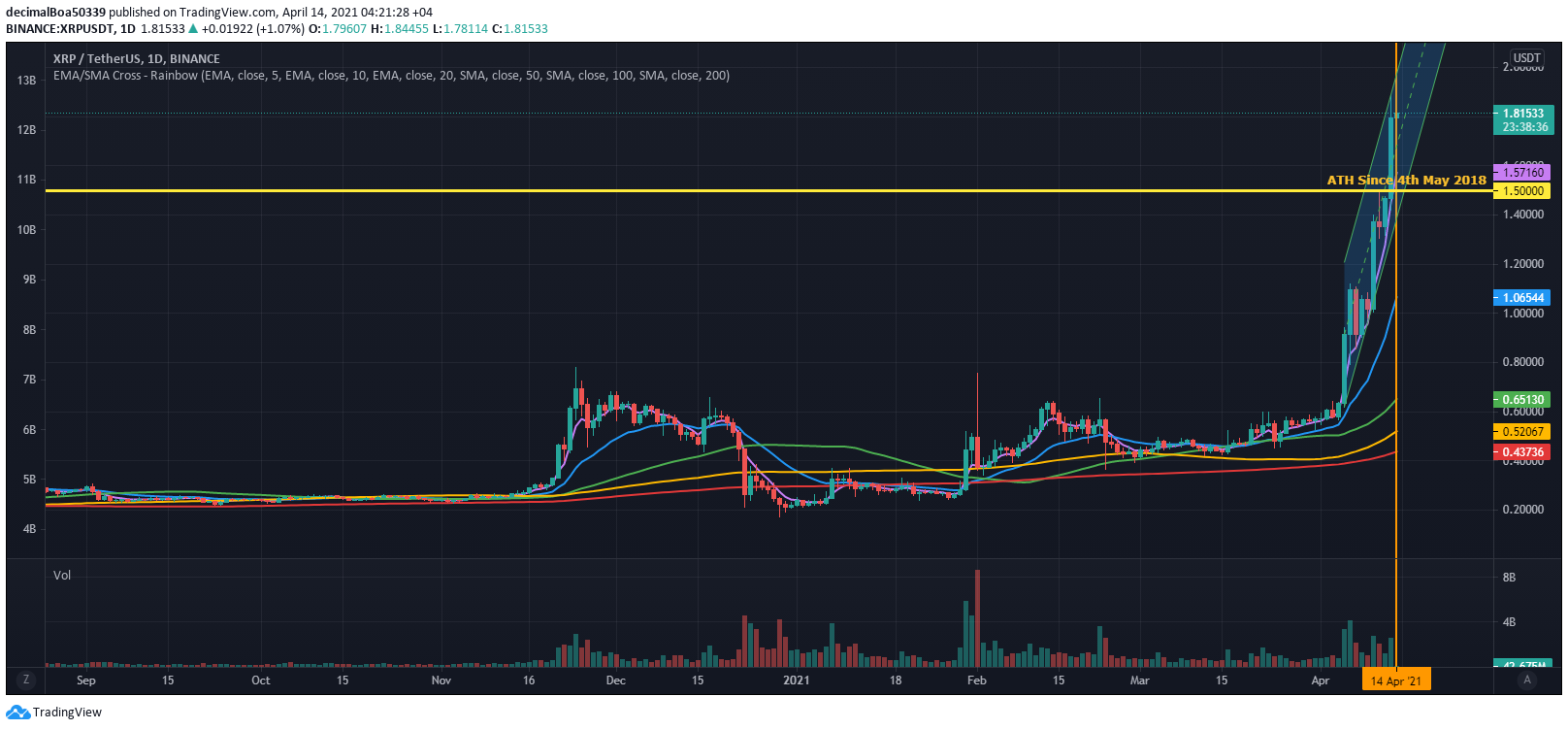The height and width of the screenshot is (730, 1568).
Task: Click the Feb label on time axis
Action: pos(977,680)
